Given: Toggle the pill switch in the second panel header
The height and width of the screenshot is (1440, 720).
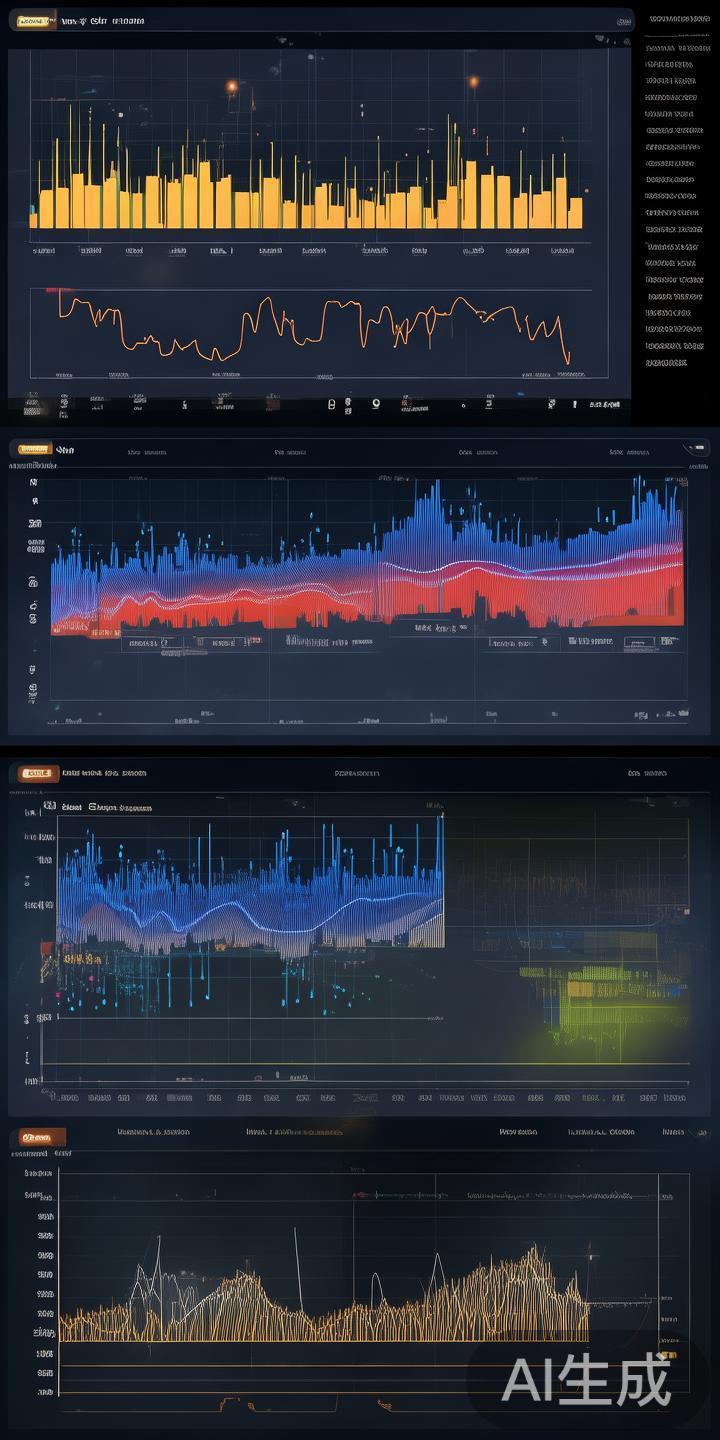Looking at the screenshot, I should (696, 449).
